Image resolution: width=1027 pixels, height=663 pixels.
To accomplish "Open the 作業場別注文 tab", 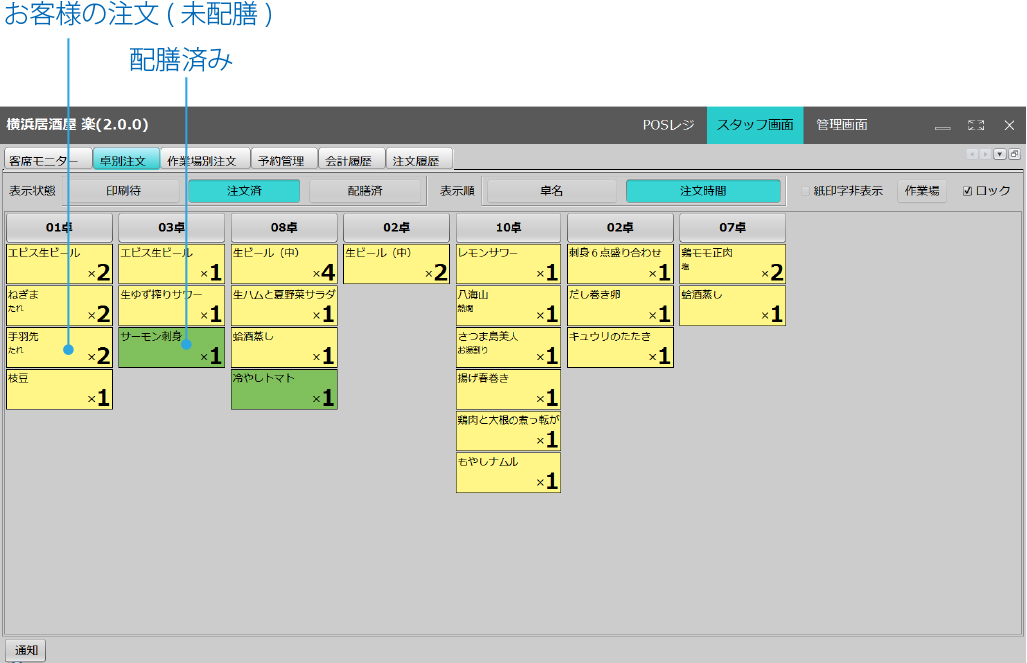I will point(201,160).
